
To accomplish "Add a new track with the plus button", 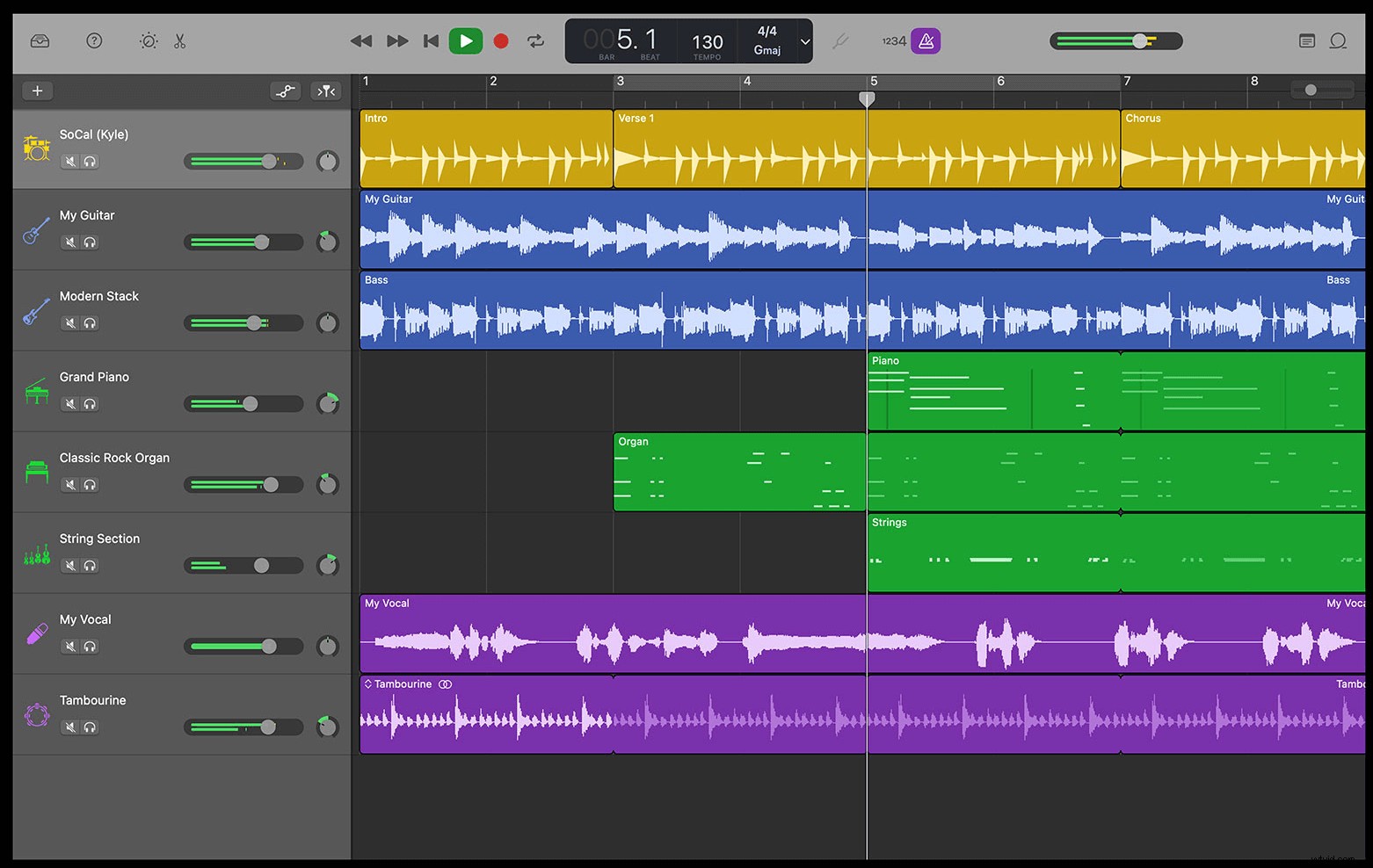I will (38, 90).
